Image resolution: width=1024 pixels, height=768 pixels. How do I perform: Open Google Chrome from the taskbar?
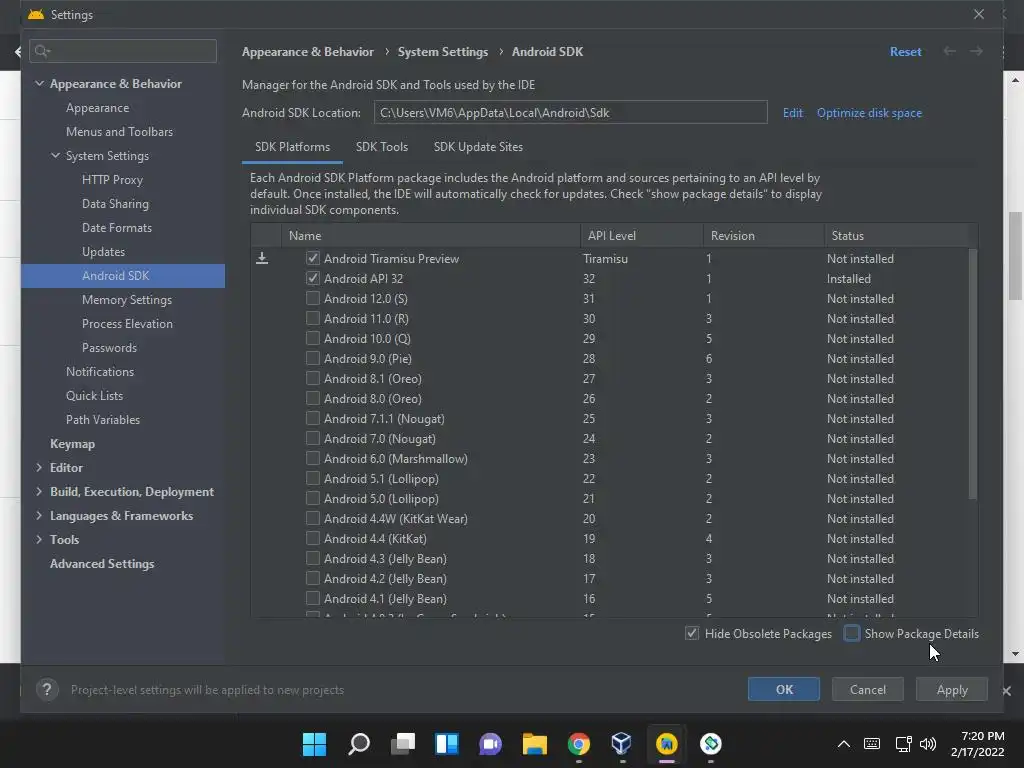[579, 744]
